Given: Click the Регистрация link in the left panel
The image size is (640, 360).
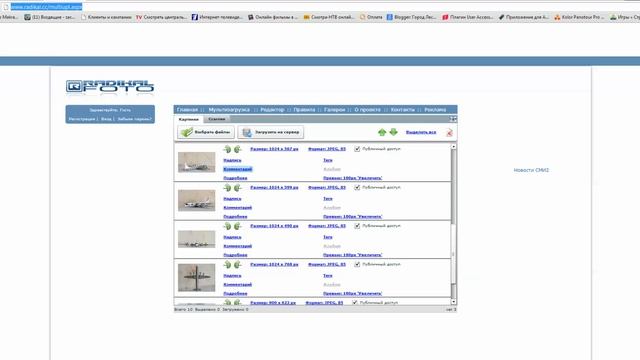Looking at the screenshot, I should (x=82, y=119).
